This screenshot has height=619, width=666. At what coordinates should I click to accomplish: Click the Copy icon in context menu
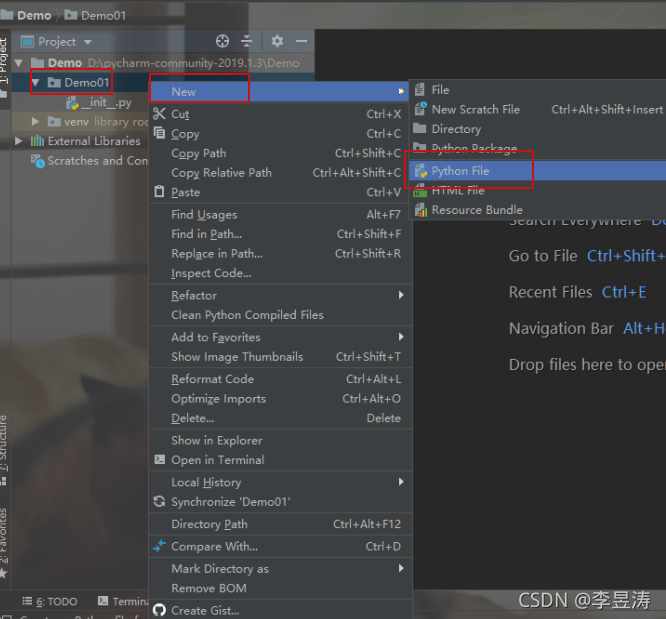[x=159, y=133]
